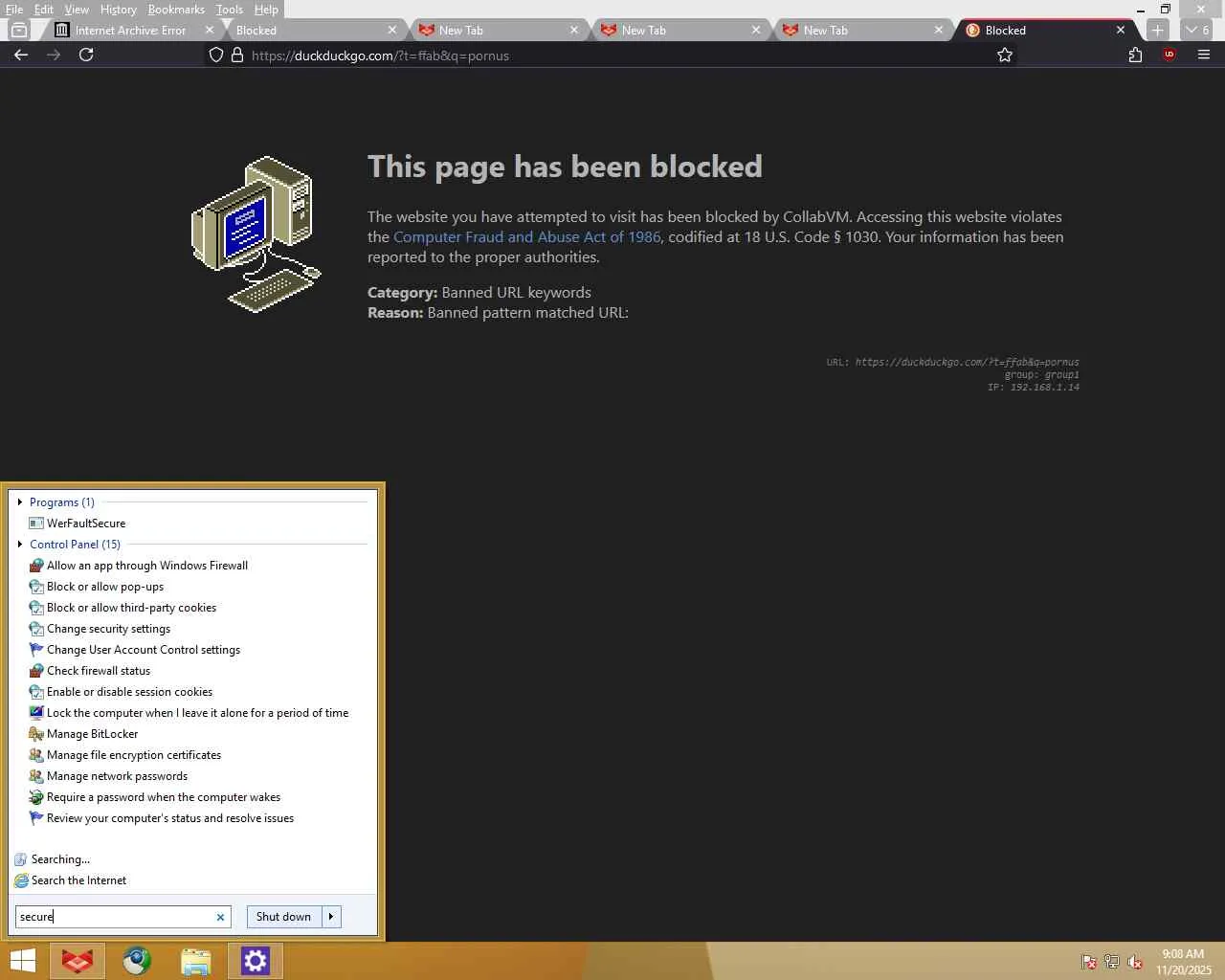1225x980 pixels.
Task: Open the Shut down options arrow
Action: [x=331, y=917]
